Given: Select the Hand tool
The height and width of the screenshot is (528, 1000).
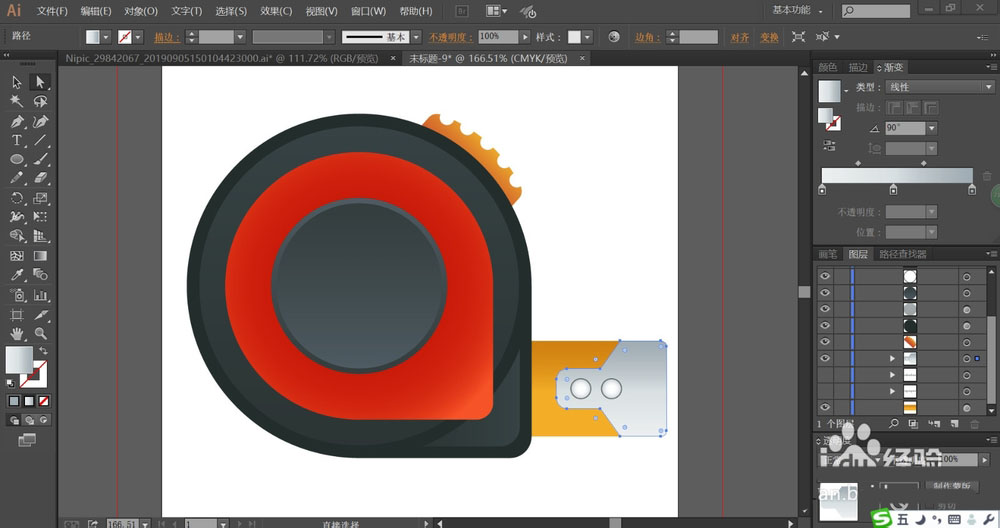Looking at the screenshot, I should point(17,334).
